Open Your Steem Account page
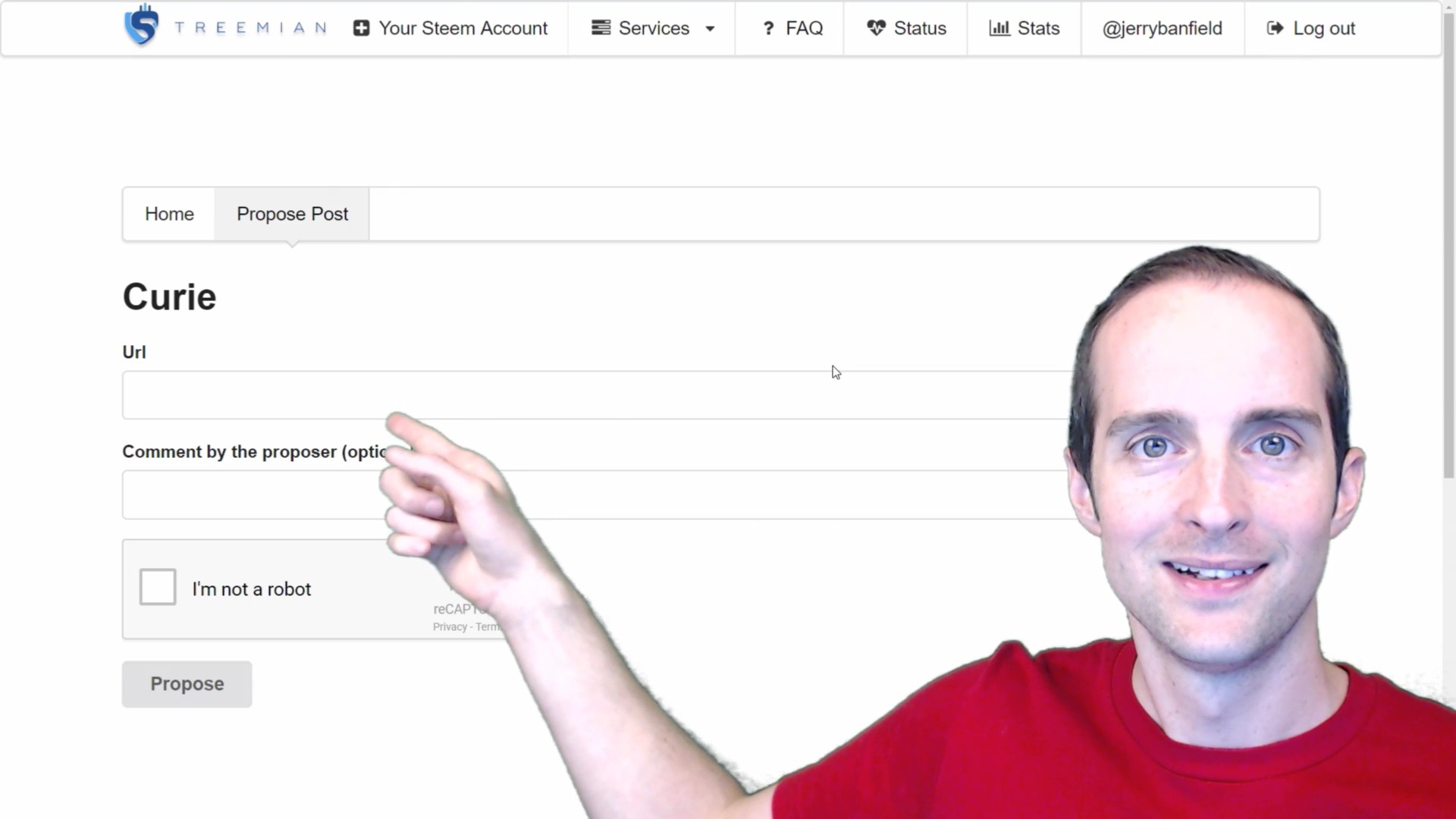 point(450,28)
